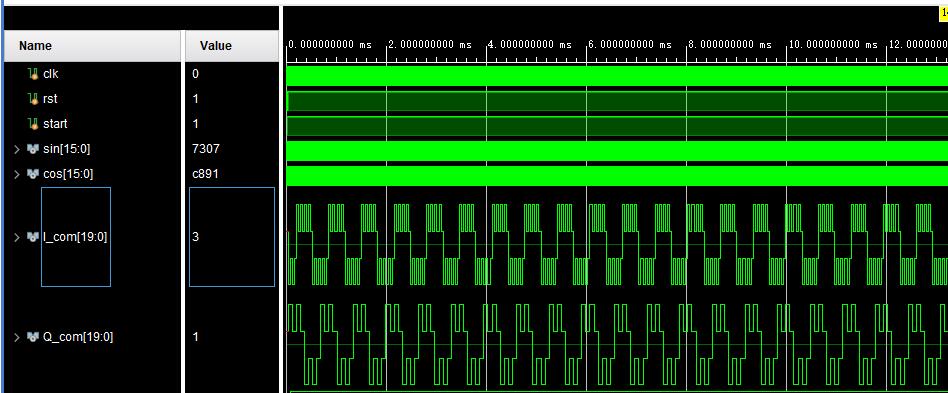Click the cos[15:0] bus icon
Image resolution: width=948 pixels, height=393 pixels.
[33, 174]
